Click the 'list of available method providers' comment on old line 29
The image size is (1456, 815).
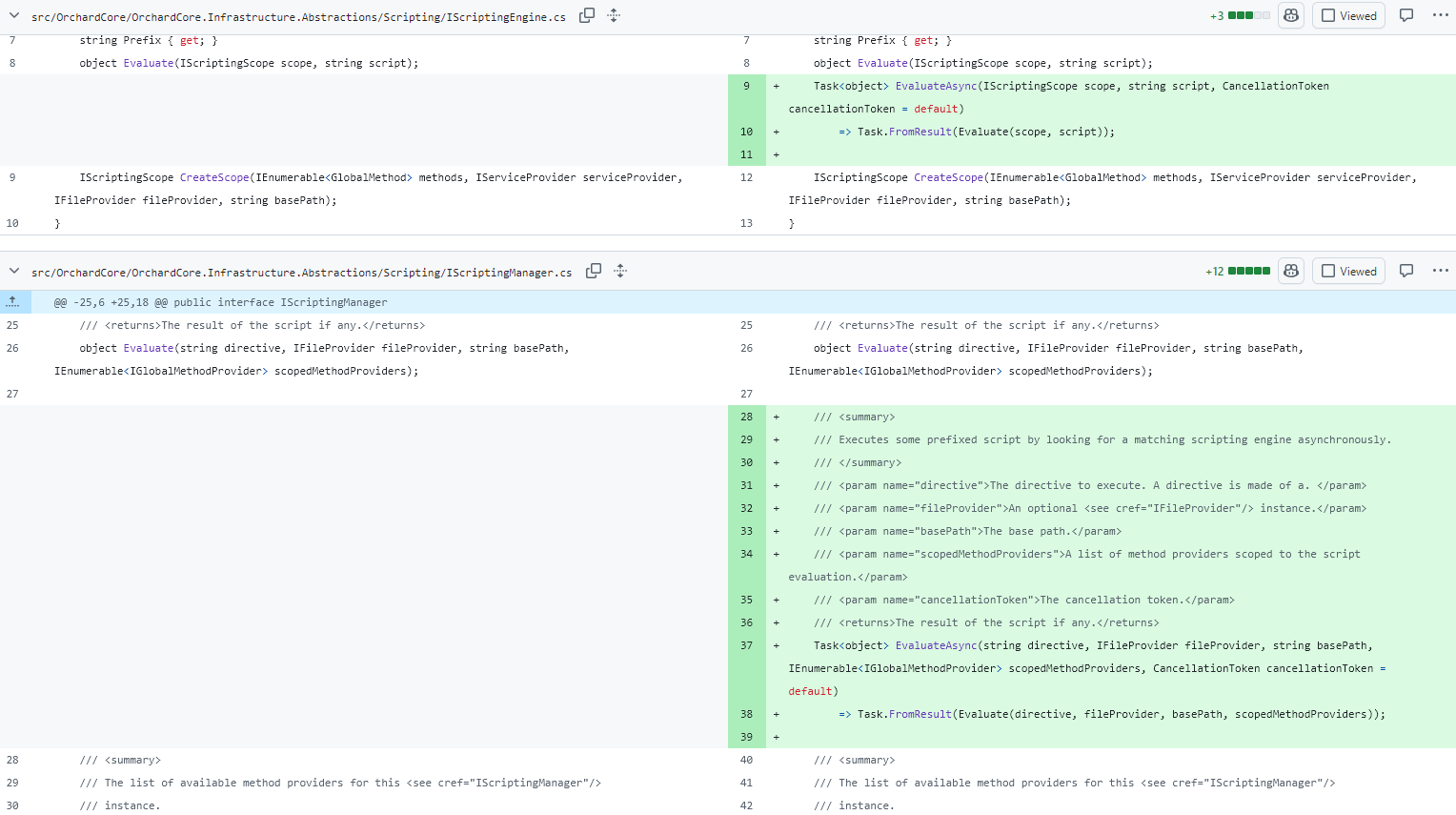tap(340, 783)
